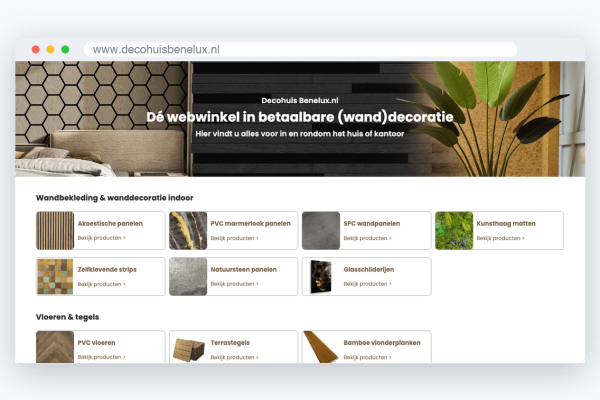Open the PVC marmerlook panelen thumbnail
The width and height of the screenshot is (600, 400).
point(188,231)
